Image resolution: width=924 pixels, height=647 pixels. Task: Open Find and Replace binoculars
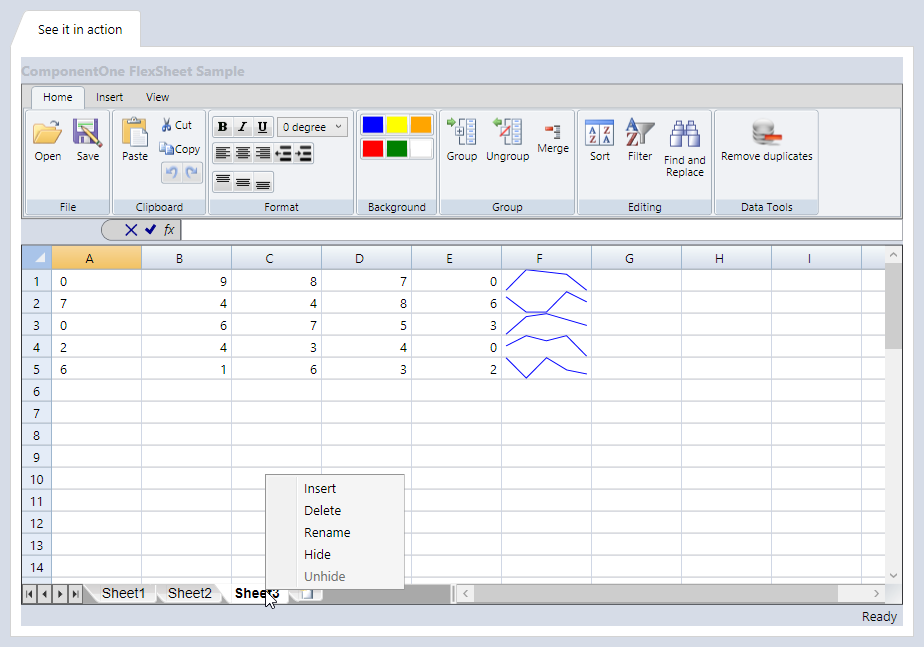(x=684, y=134)
